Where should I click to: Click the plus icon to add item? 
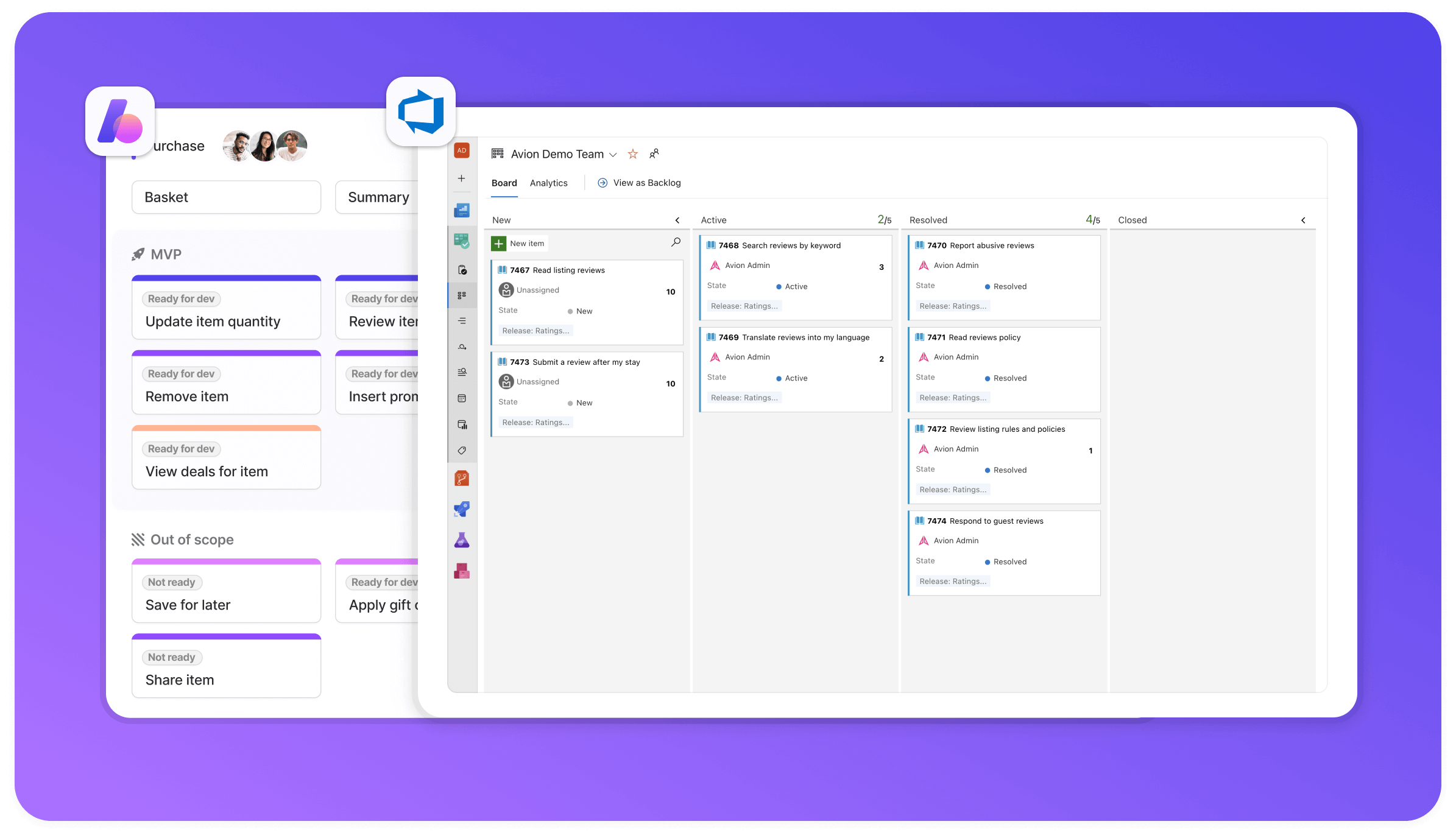tap(498, 243)
